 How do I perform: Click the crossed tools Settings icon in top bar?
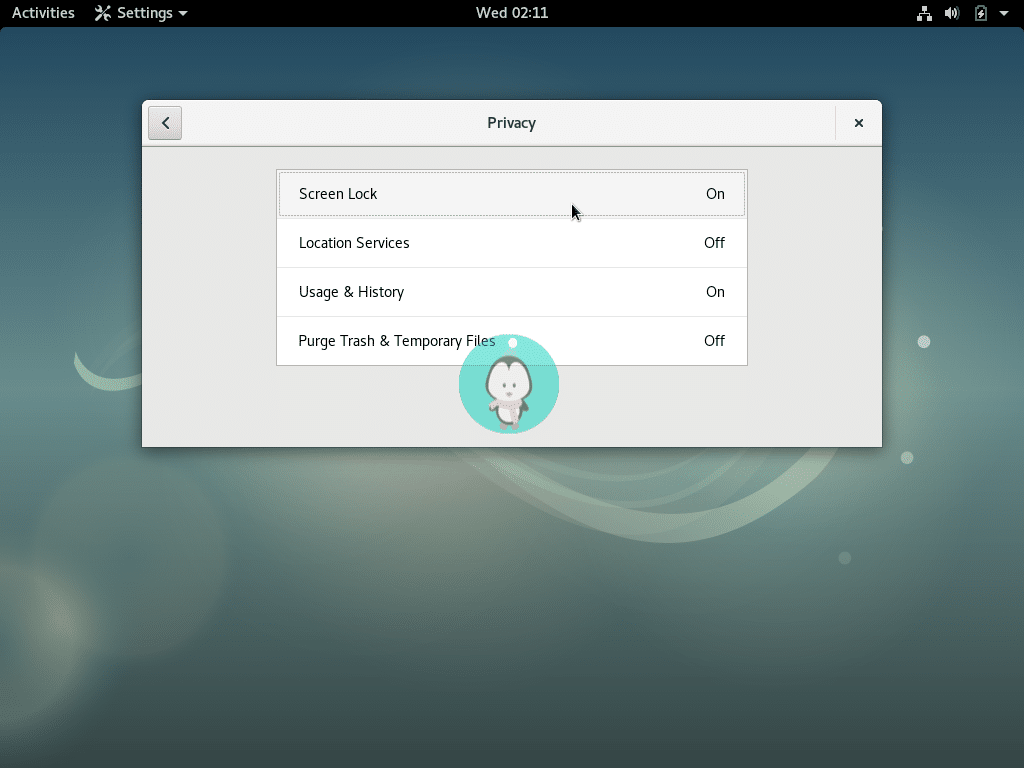[104, 13]
